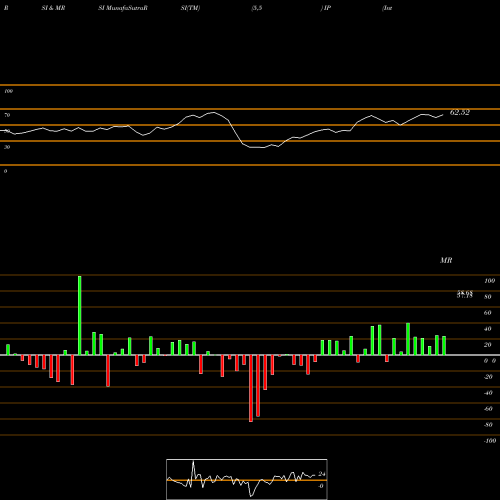
Task: Open the mini overview chart thumbnail
Action: [247, 479]
